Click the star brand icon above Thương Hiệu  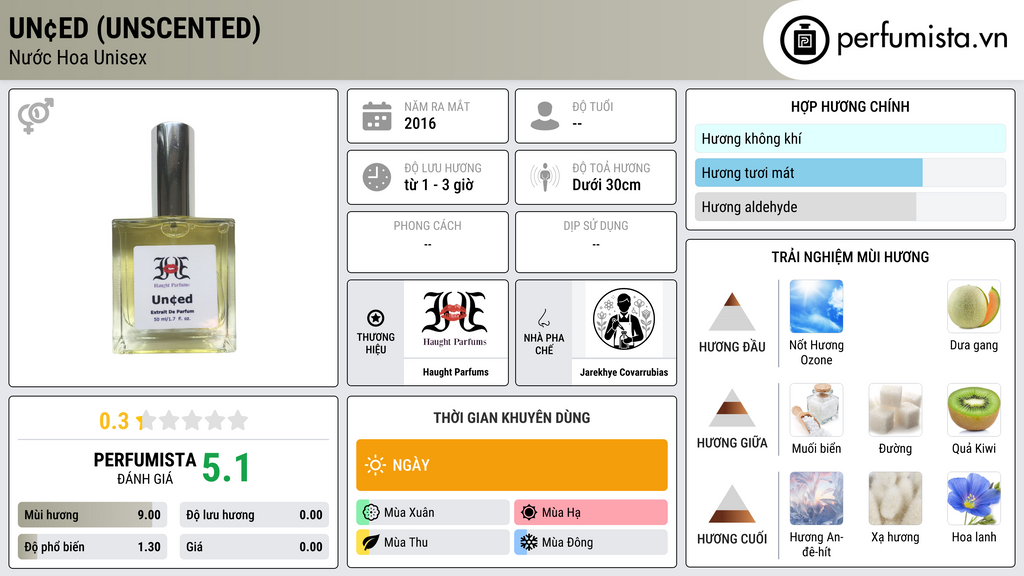(376, 318)
